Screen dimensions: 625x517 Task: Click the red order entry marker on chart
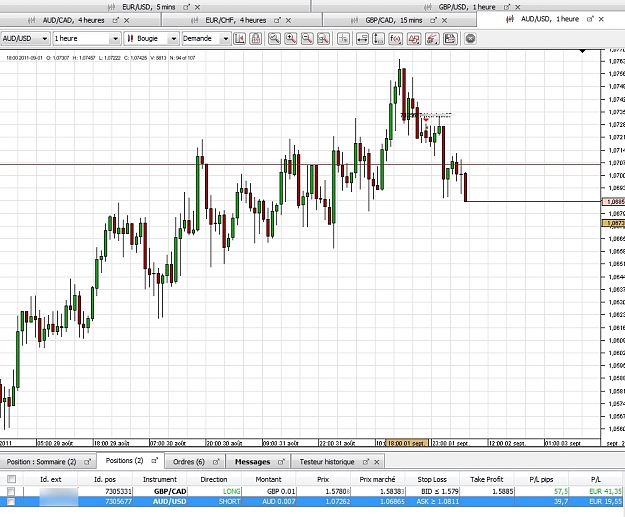click(x=426, y=119)
